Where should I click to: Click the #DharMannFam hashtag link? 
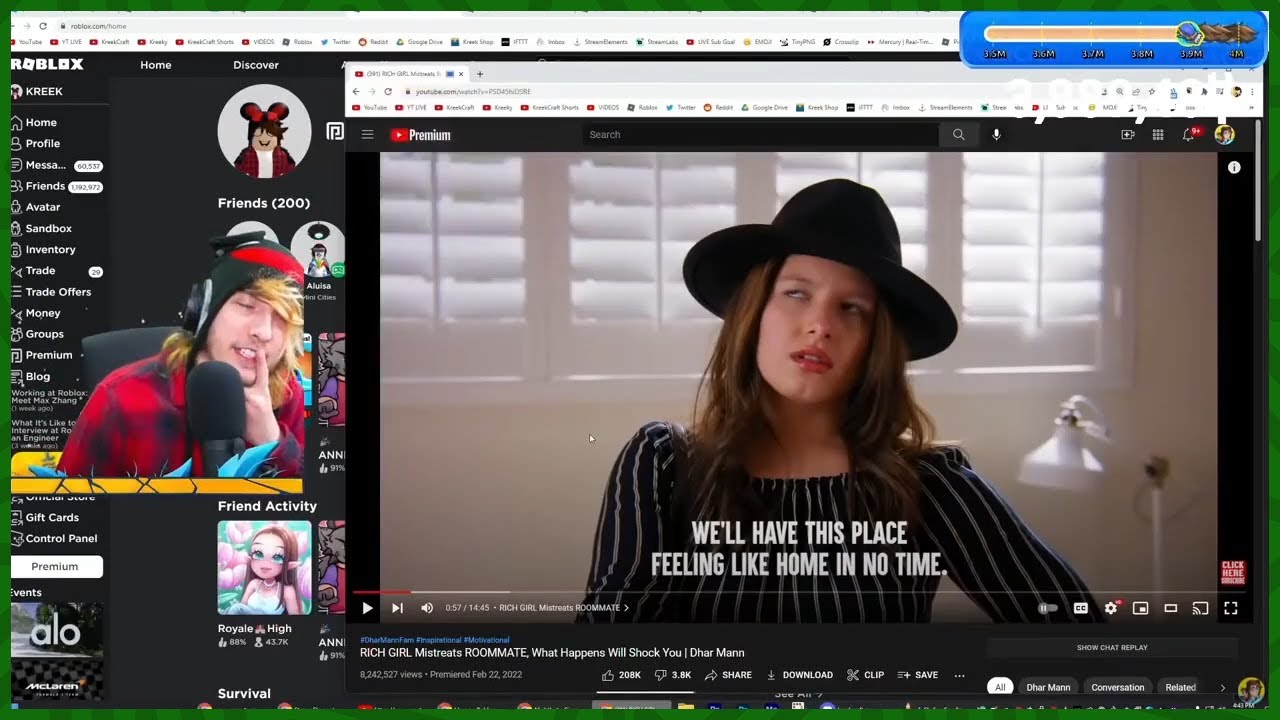(387, 640)
